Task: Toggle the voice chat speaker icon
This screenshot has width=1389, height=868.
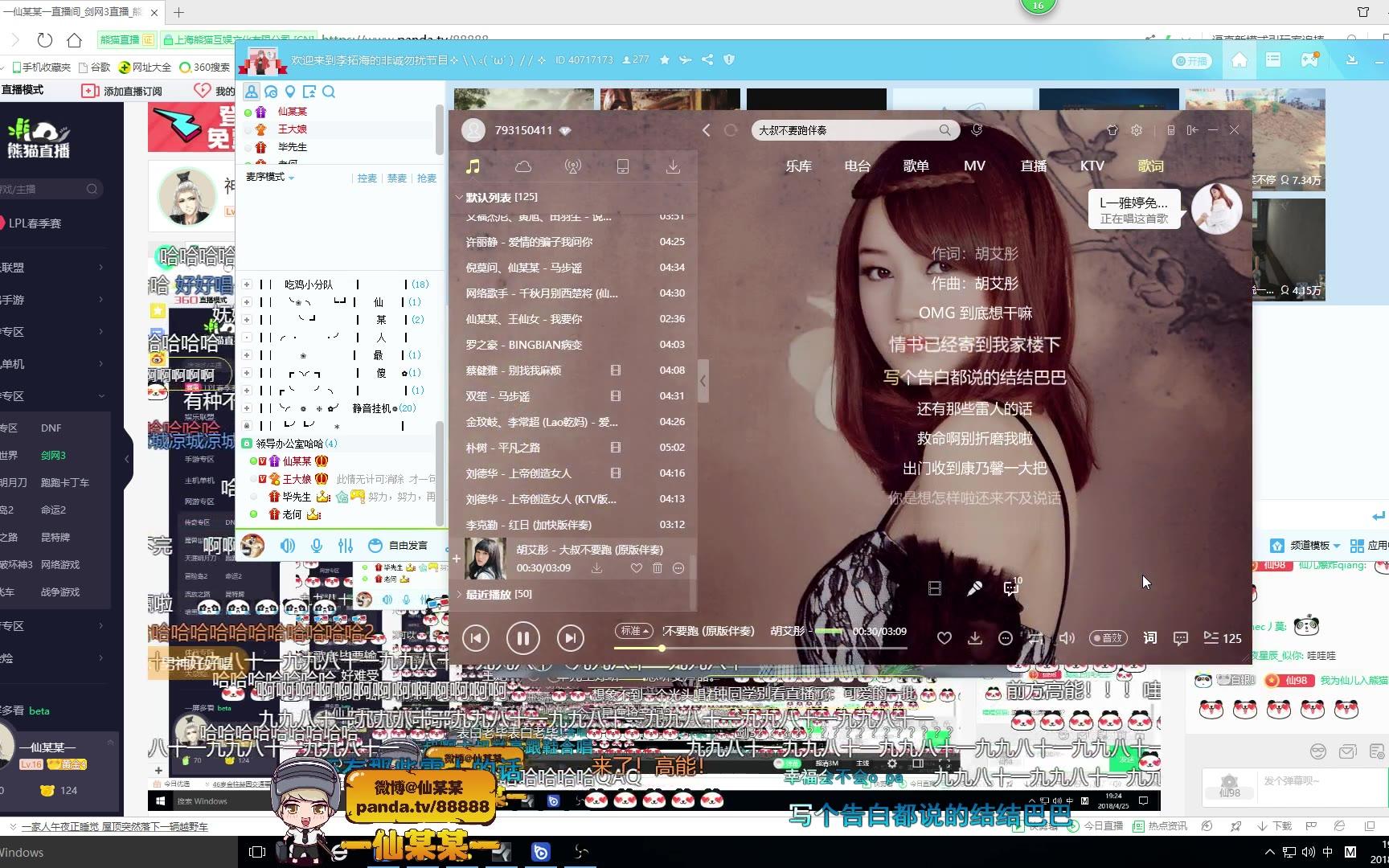Action: [x=287, y=546]
